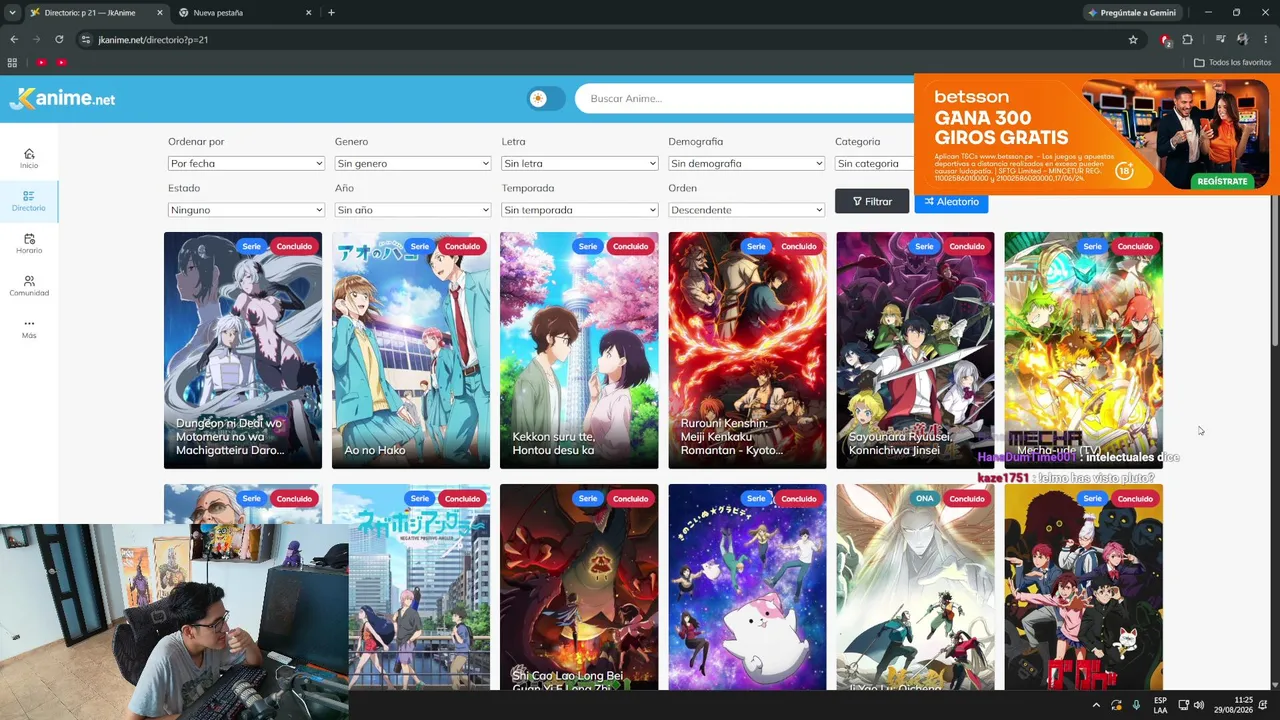
Task: Open the Shi Cao Lao Long Bei anime card
Action: point(579,587)
